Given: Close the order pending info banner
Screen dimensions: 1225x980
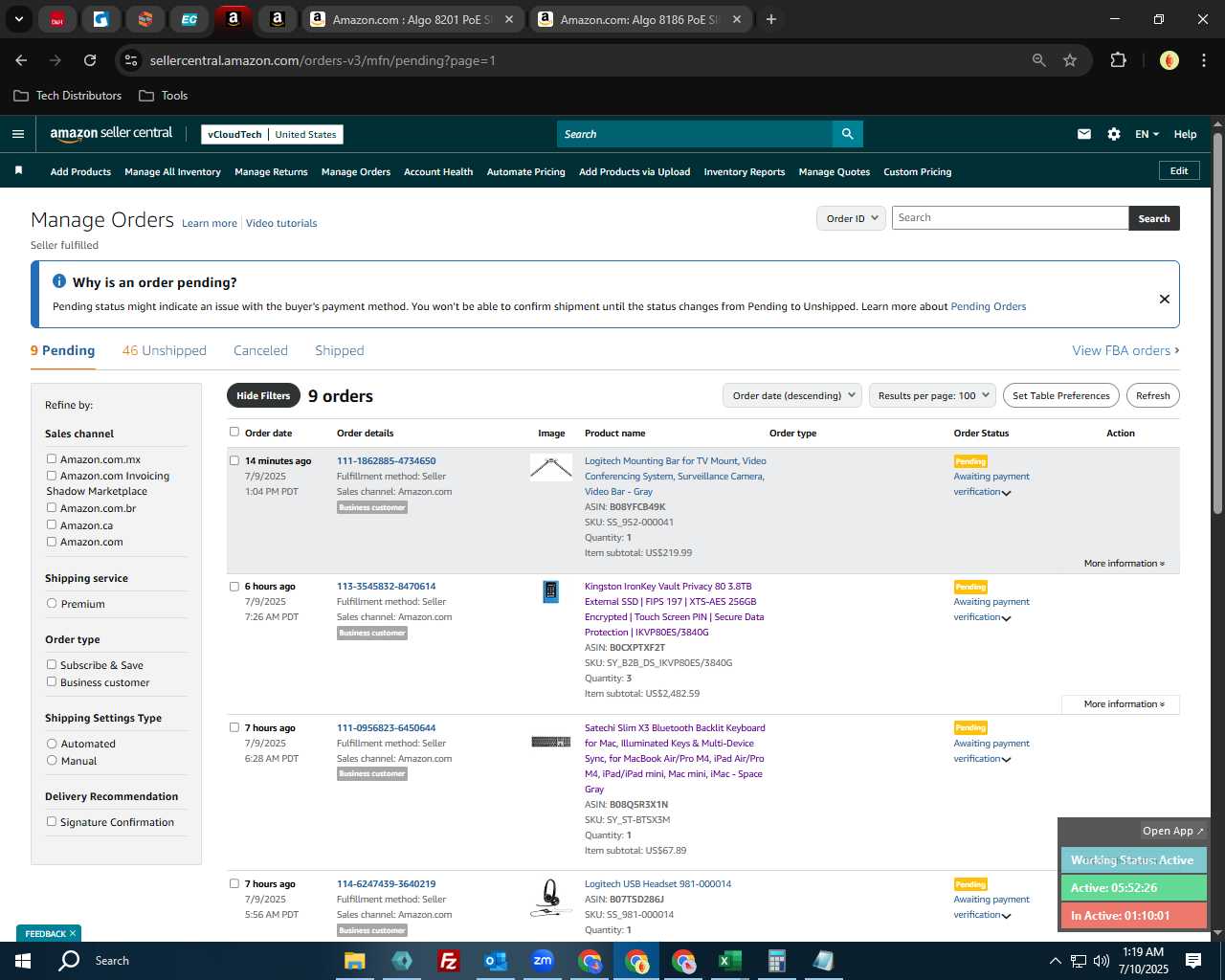Looking at the screenshot, I should pos(1165,299).
